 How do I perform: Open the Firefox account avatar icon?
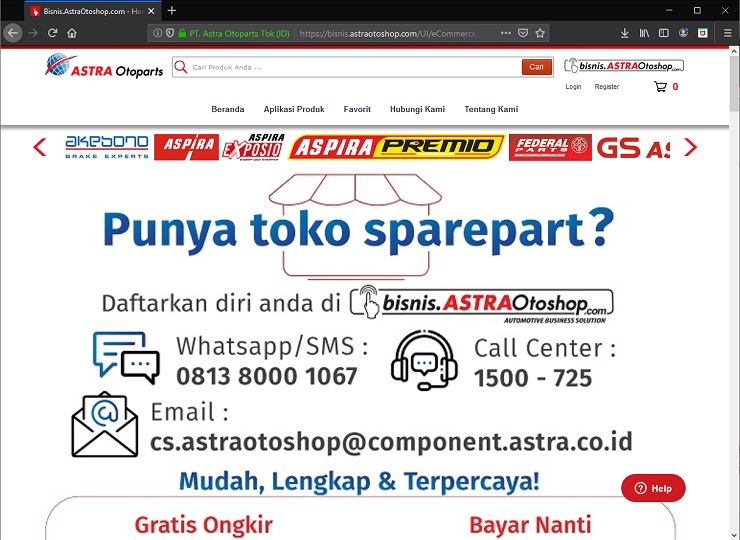(x=683, y=33)
